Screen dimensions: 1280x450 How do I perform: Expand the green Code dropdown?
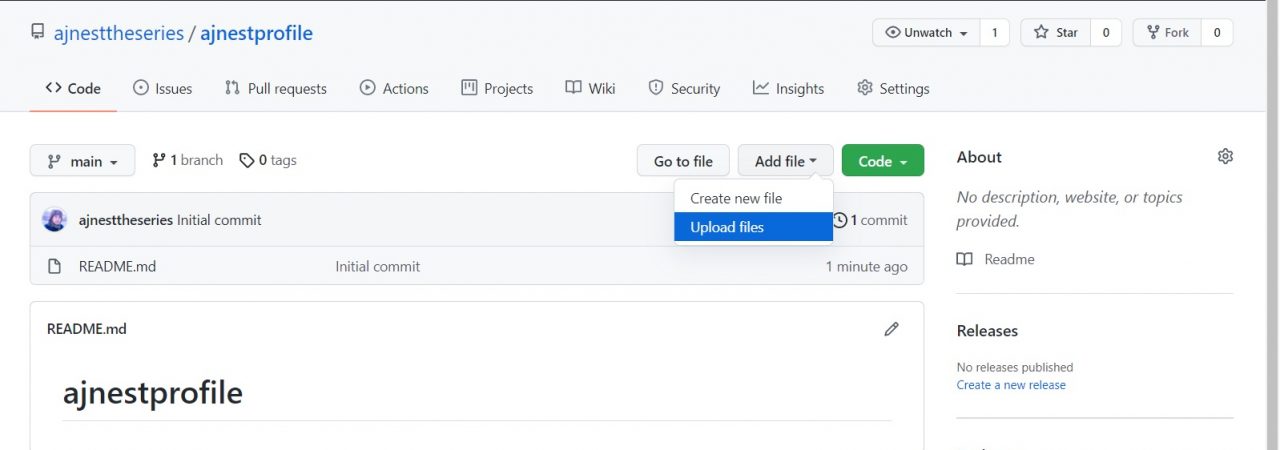tap(882, 161)
